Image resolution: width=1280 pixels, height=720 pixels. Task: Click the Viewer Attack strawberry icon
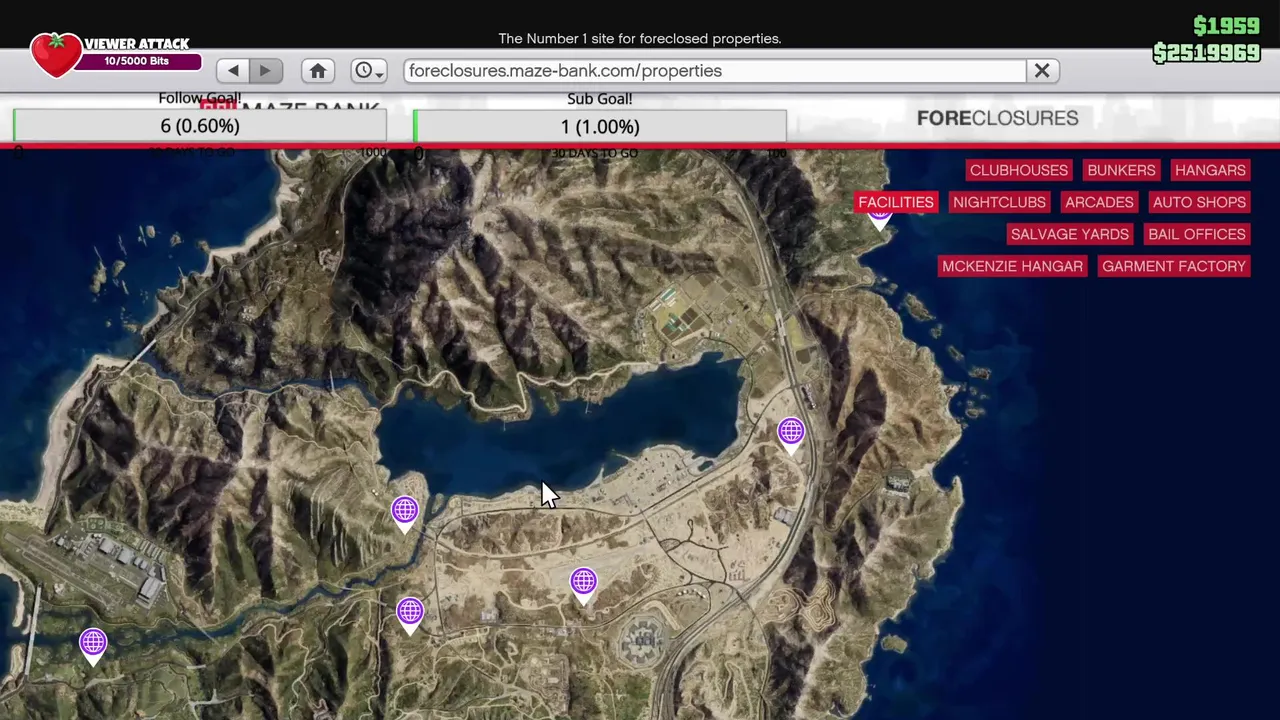[x=56, y=54]
